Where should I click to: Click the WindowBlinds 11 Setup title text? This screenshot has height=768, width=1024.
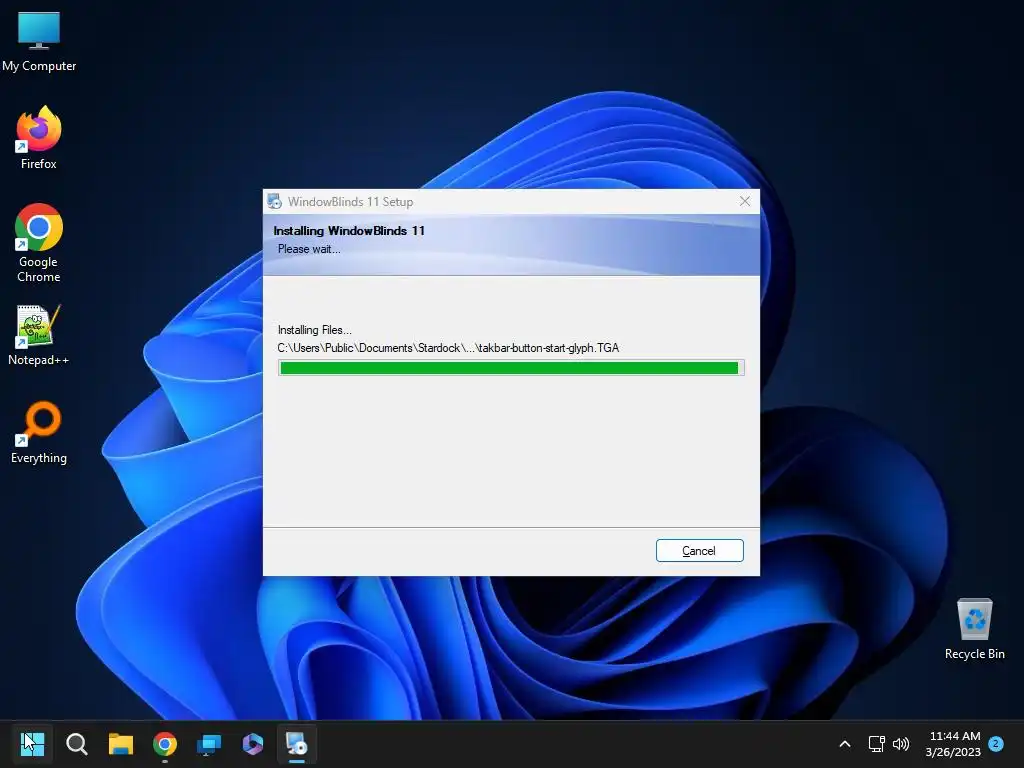pyautogui.click(x=351, y=202)
